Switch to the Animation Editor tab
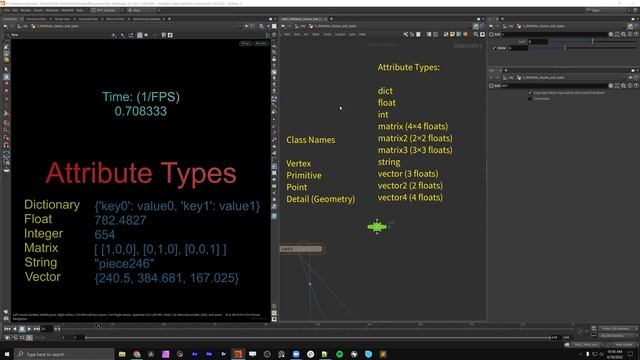Screen dimensions: 640x360 [36, 19]
